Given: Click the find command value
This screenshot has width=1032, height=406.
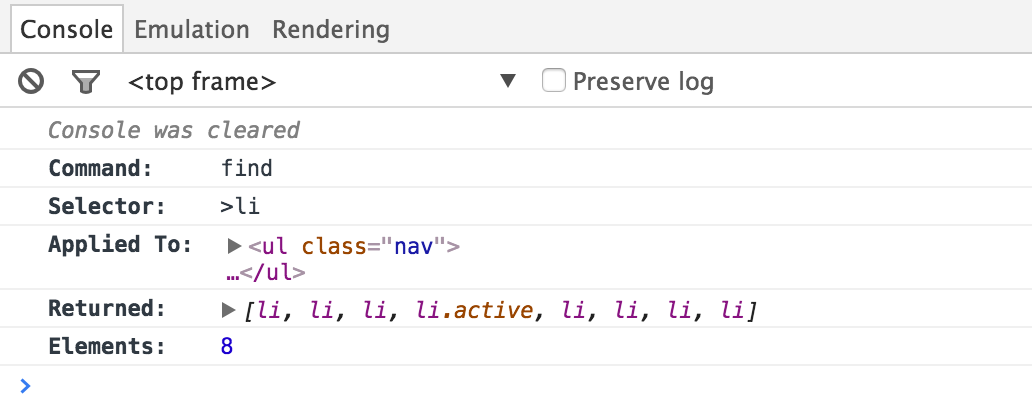Looking at the screenshot, I should click(x=246, y=168).
